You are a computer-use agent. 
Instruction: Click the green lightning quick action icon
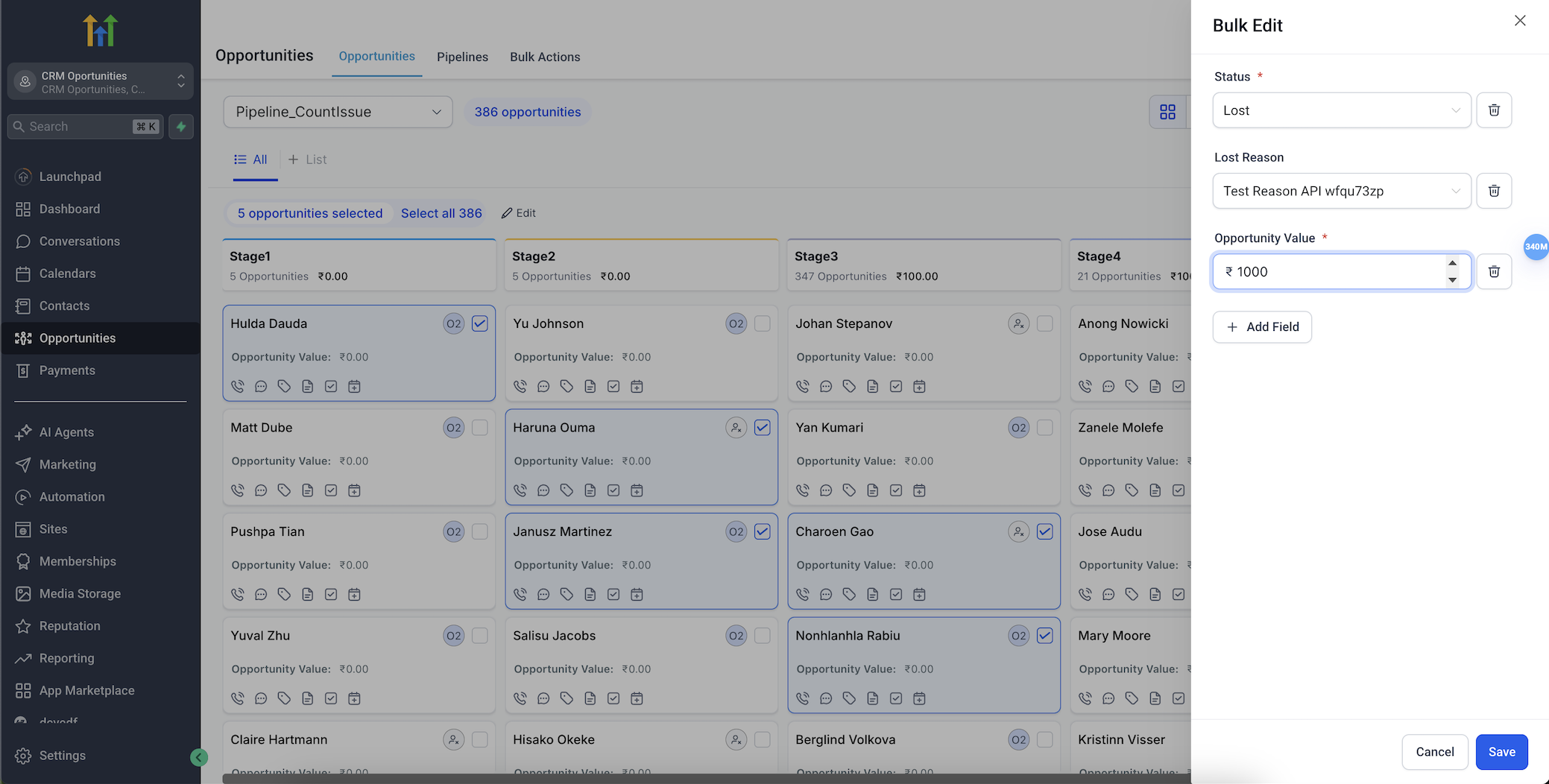point(181,127)
